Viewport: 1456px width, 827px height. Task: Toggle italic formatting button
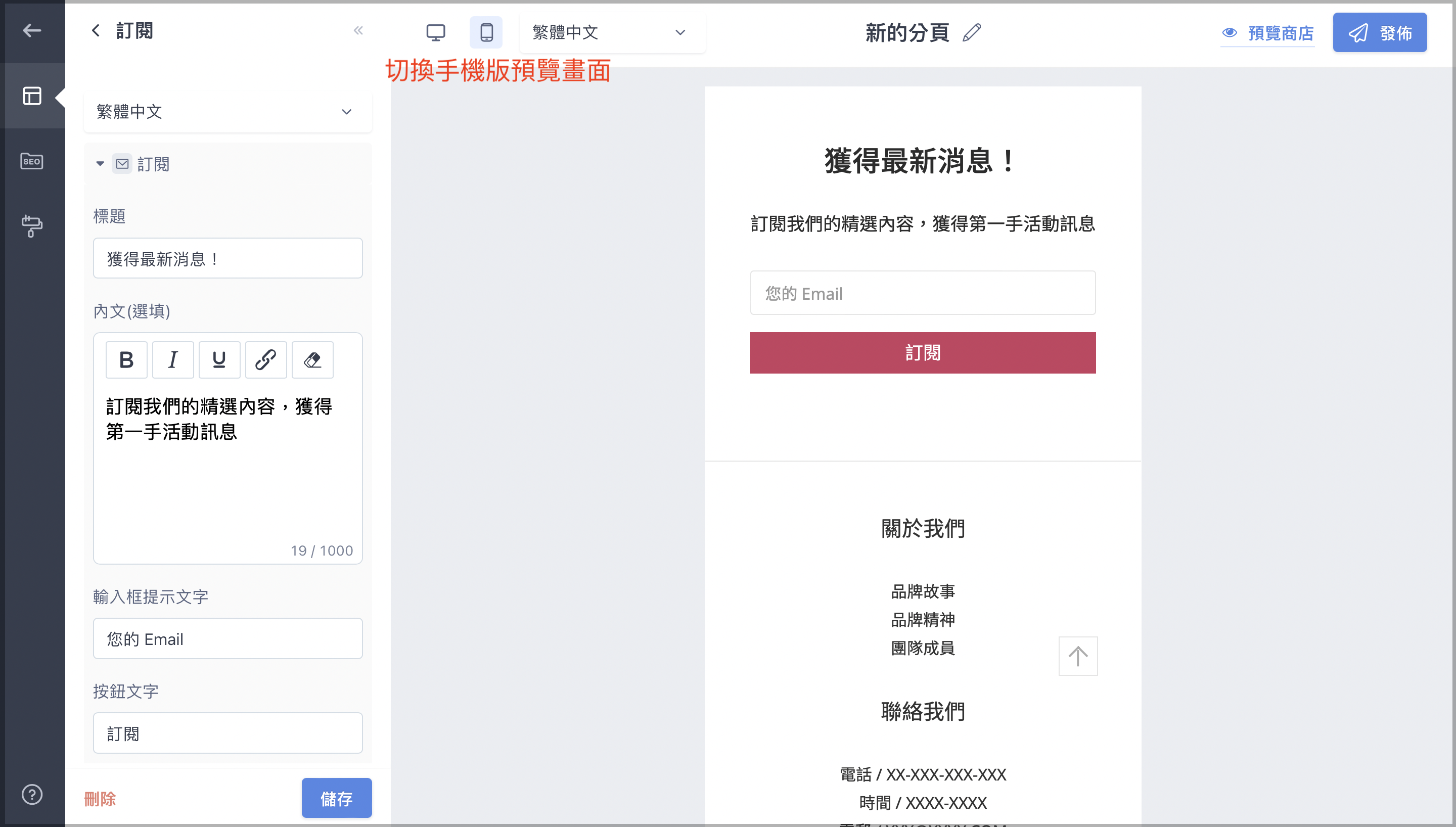(x=173, y=359)
